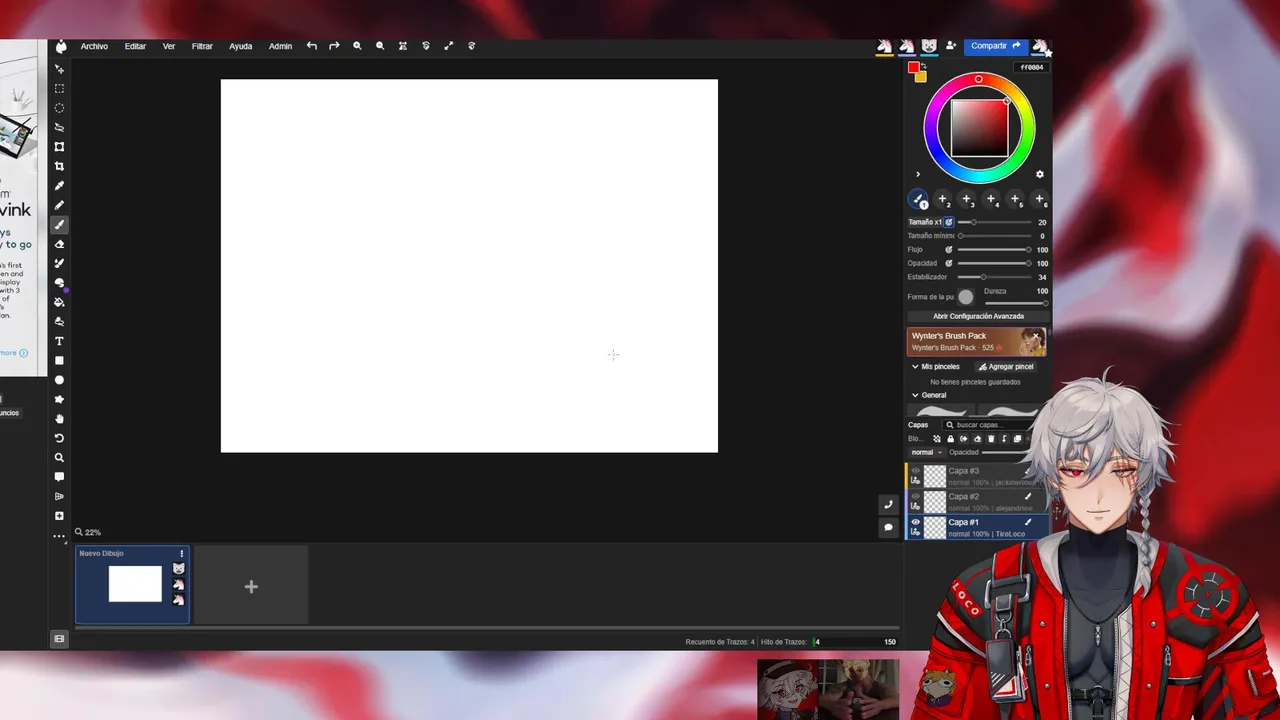Select the zoom tool in left toolbar
The height and width of the screenshot is (720, 1280).
tap(59, 457)
